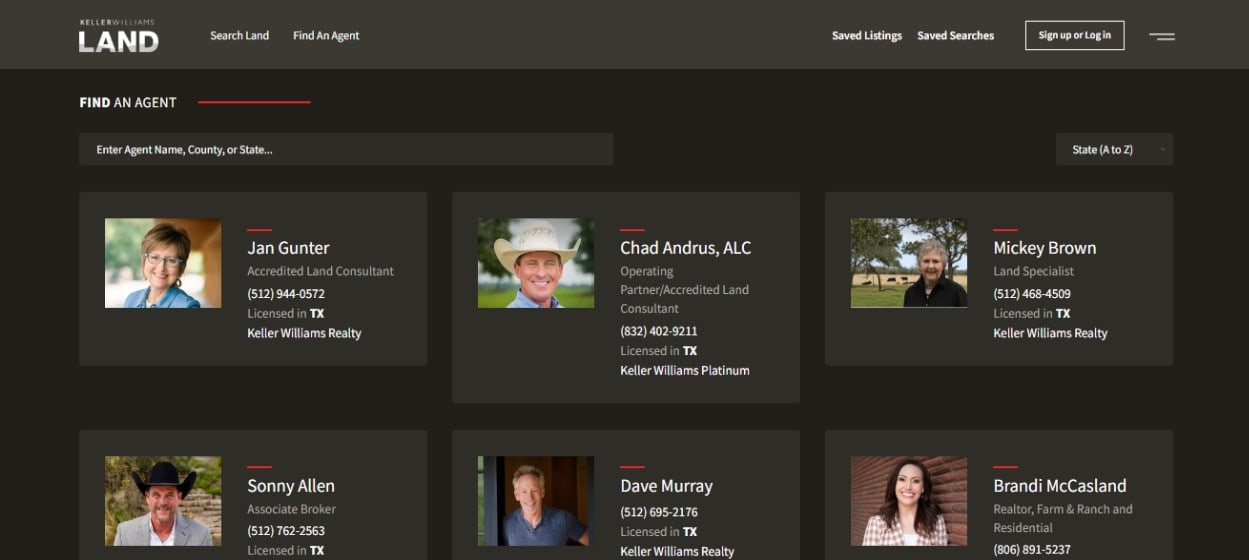This screenshot has width=1249, height=560.
Task: Open Saved Searches
Action: click(x=956, y=35)
